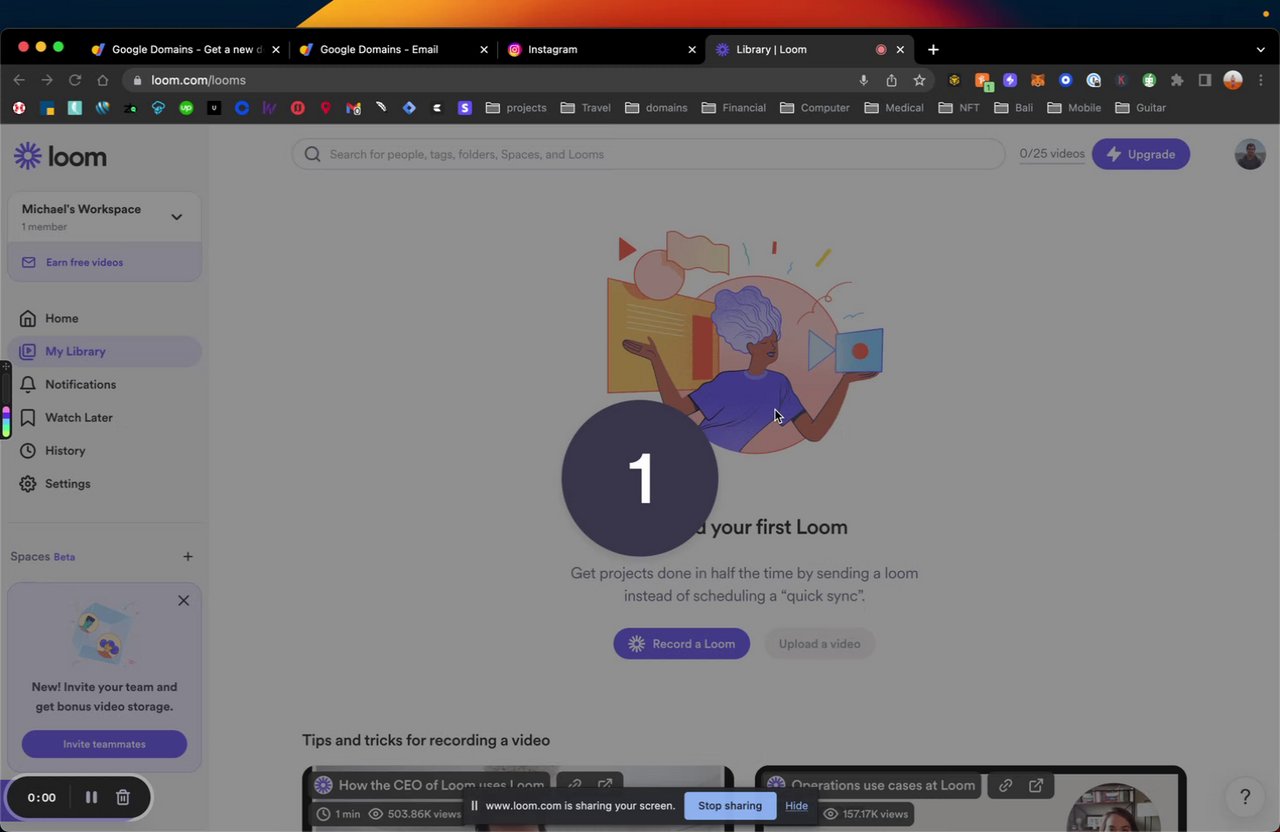Open the Travel bookmark folder
1280x832 pixels.
coord(586,107)
